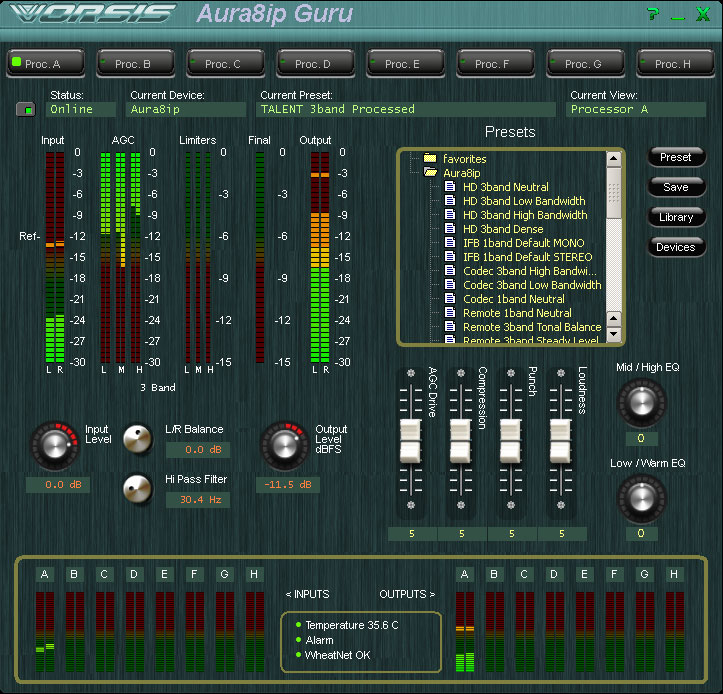Screen dimensions: 723x694
Task: Click the Mid / High EQ knob
Action: pos(641,403)
